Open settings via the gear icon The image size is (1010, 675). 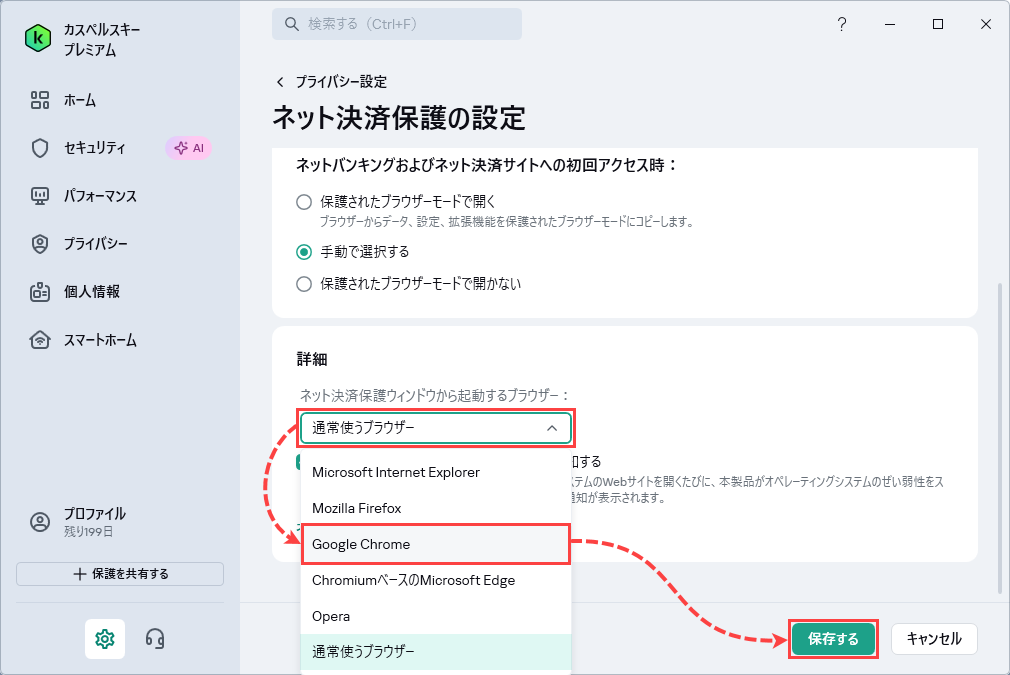tap(105, 638)
